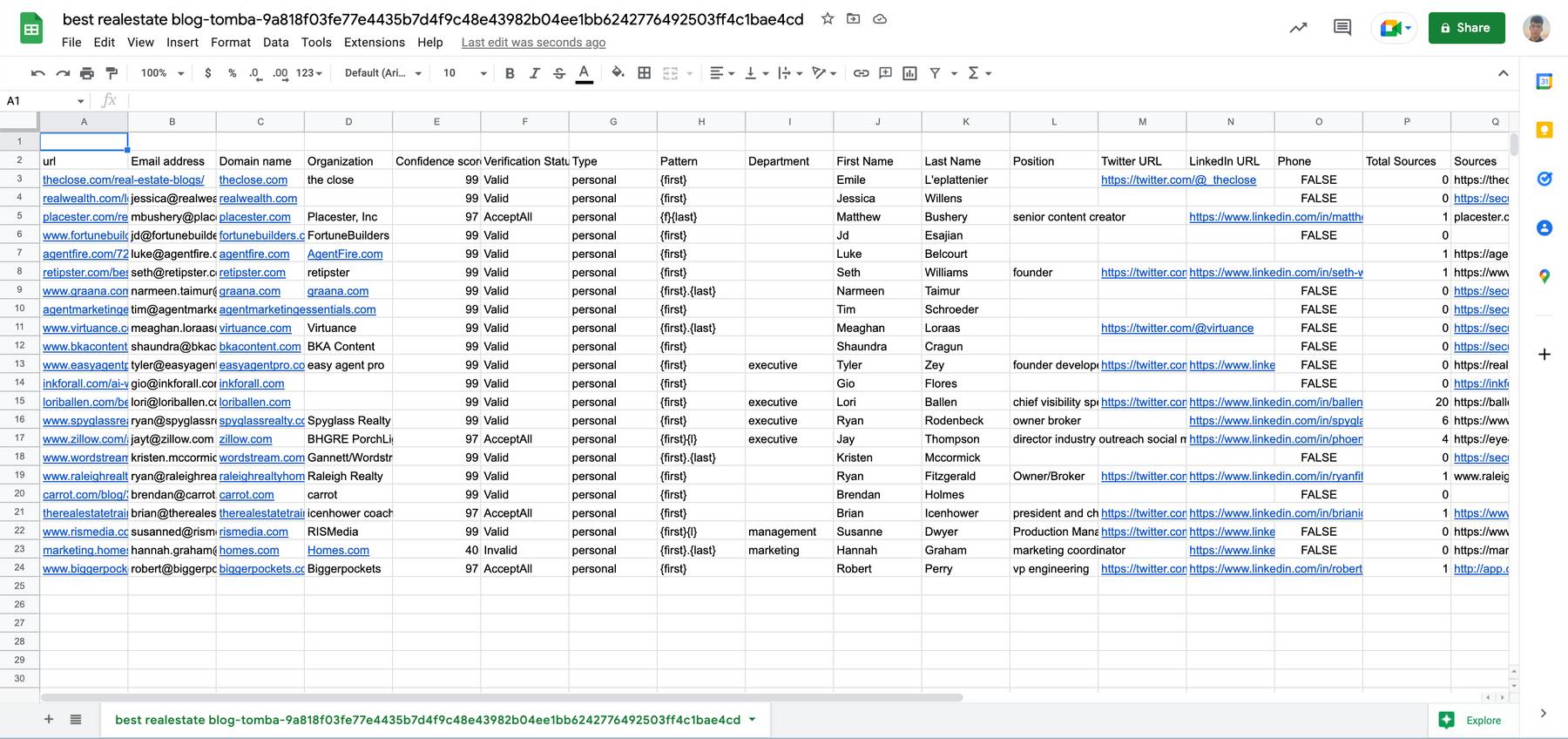Open the Edit menu
1568x739 pixels.
click(105, 42)
